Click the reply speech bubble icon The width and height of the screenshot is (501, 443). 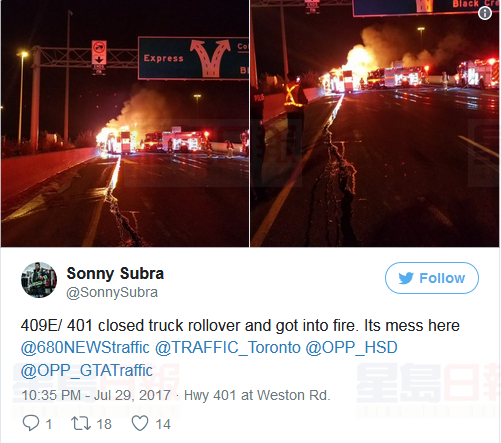(31, 424)
